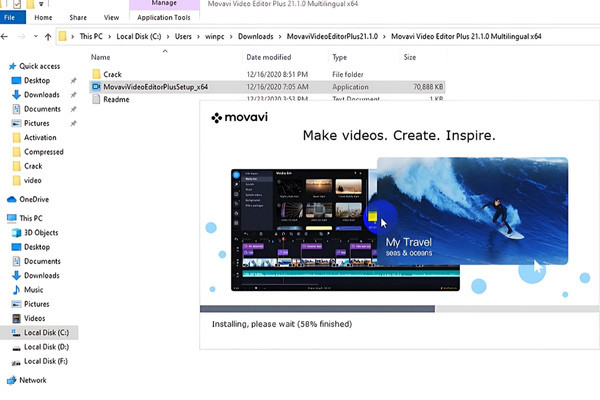Select Network in navigation pane
The height and width of the screenshot is (400, 600).
coord(33,380)
